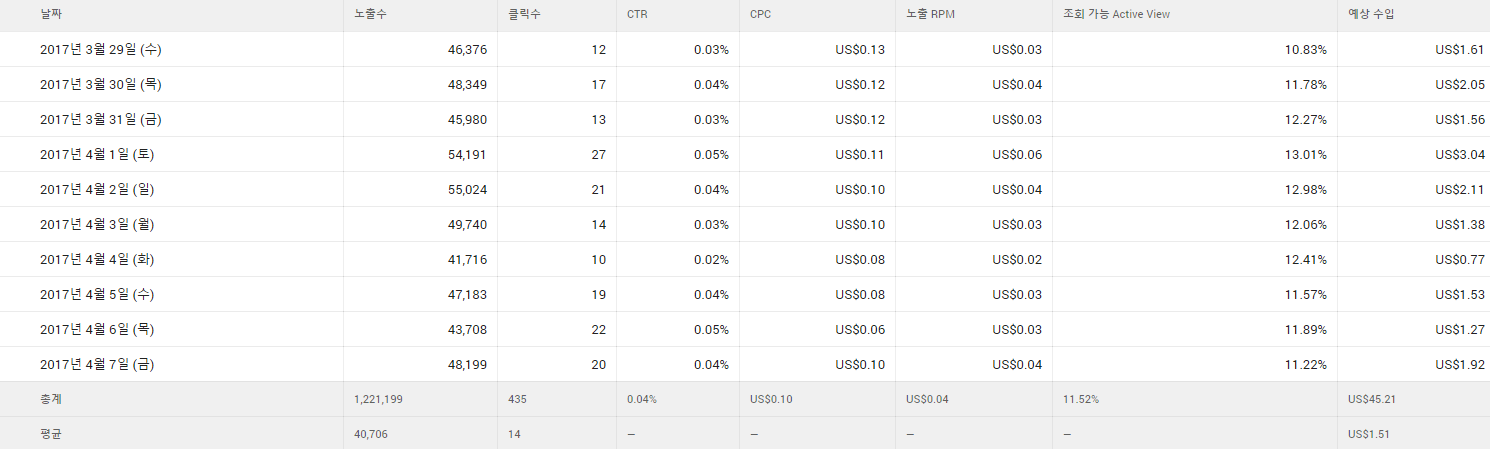This screenshot has width=1490, height=449.
Task: Sort by the 노출 RPM column header
Action: [x=931, y=15]
